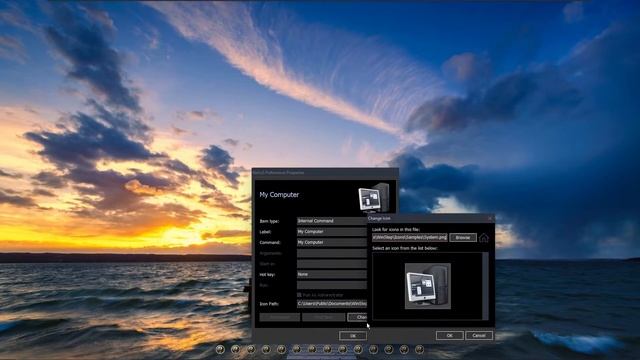Click the My Computer heading text in properties

[x=279, y=195]
